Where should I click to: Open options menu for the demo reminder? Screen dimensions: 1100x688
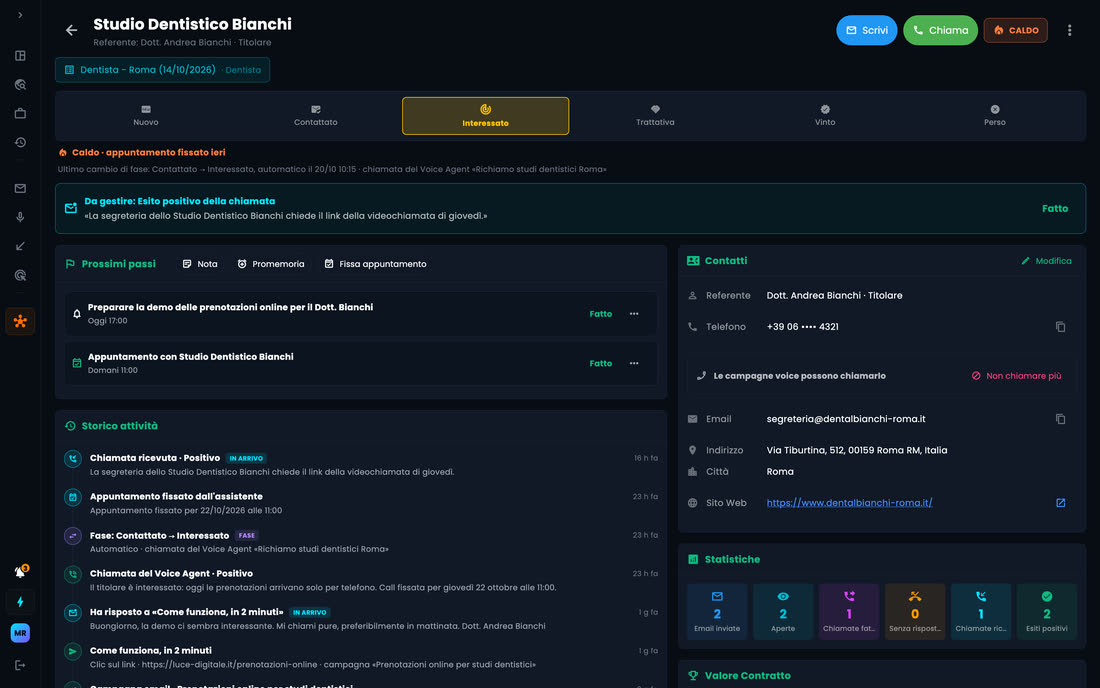click(634, 314)
